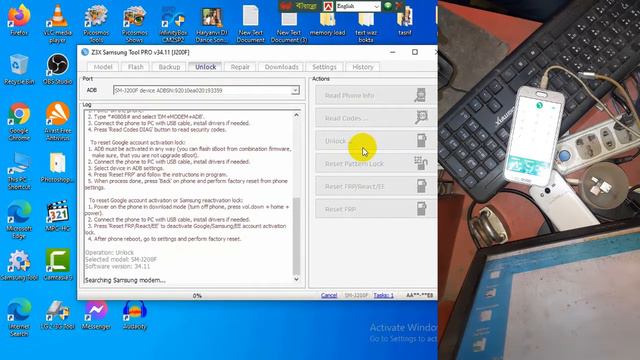Launch OBS Studio from desktop

tap(58, 69)
